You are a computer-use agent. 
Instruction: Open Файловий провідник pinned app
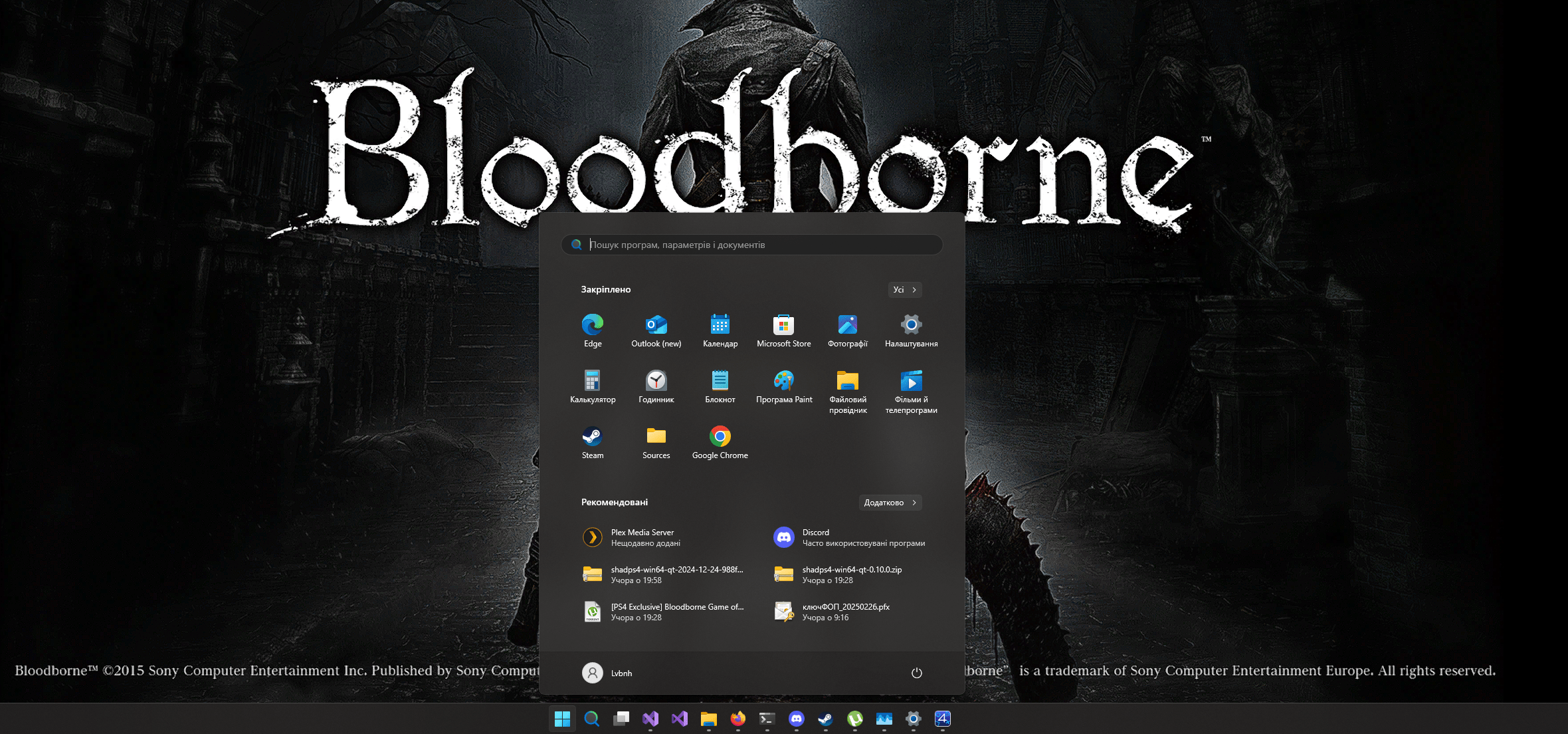pyautogui.click(x=848, y=392)
